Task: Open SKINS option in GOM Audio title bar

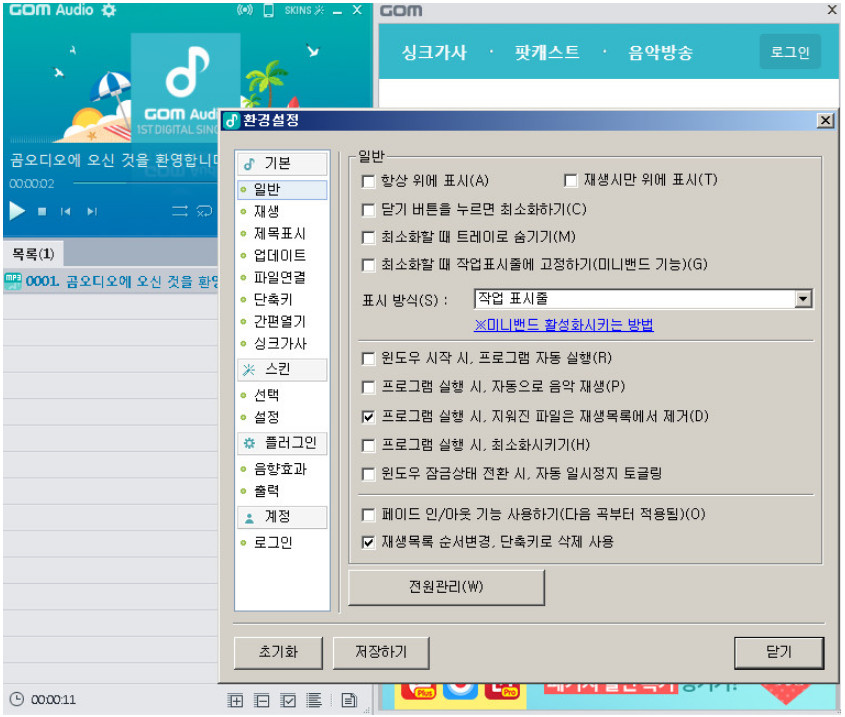Action: [x=304, y=10]
